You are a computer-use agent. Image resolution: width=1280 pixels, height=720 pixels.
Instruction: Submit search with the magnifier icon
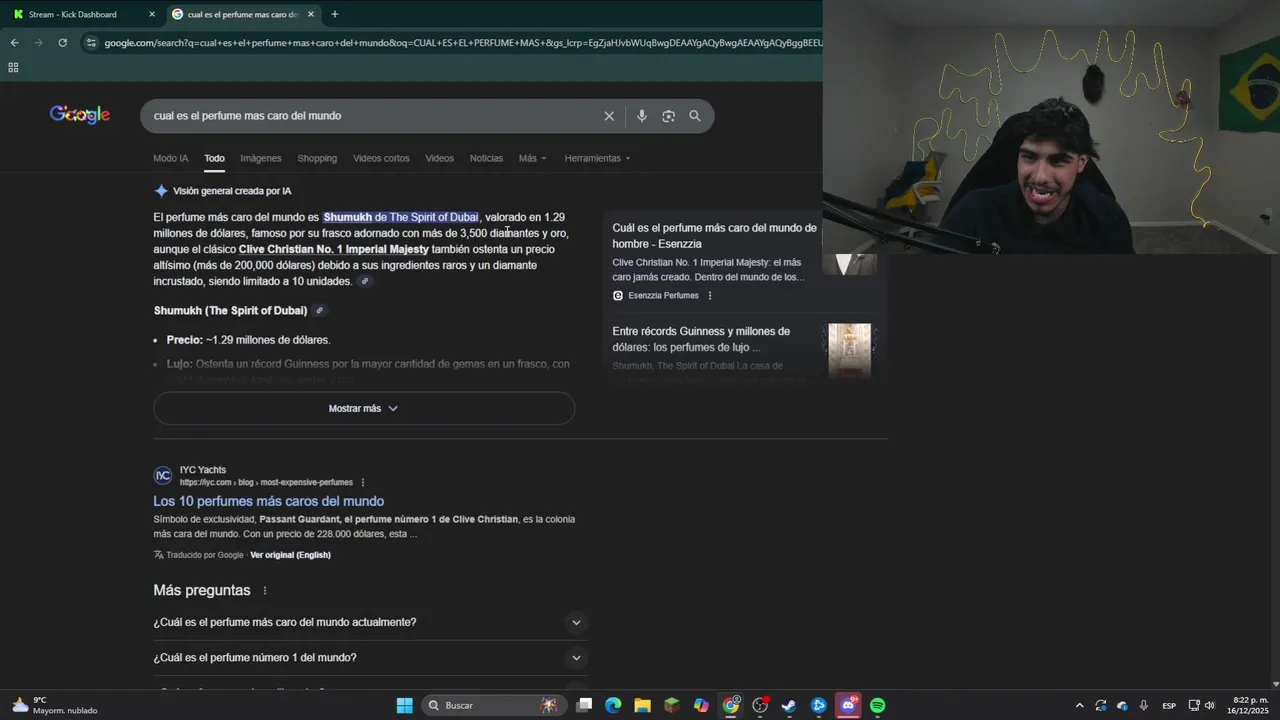tap(695, 116)
